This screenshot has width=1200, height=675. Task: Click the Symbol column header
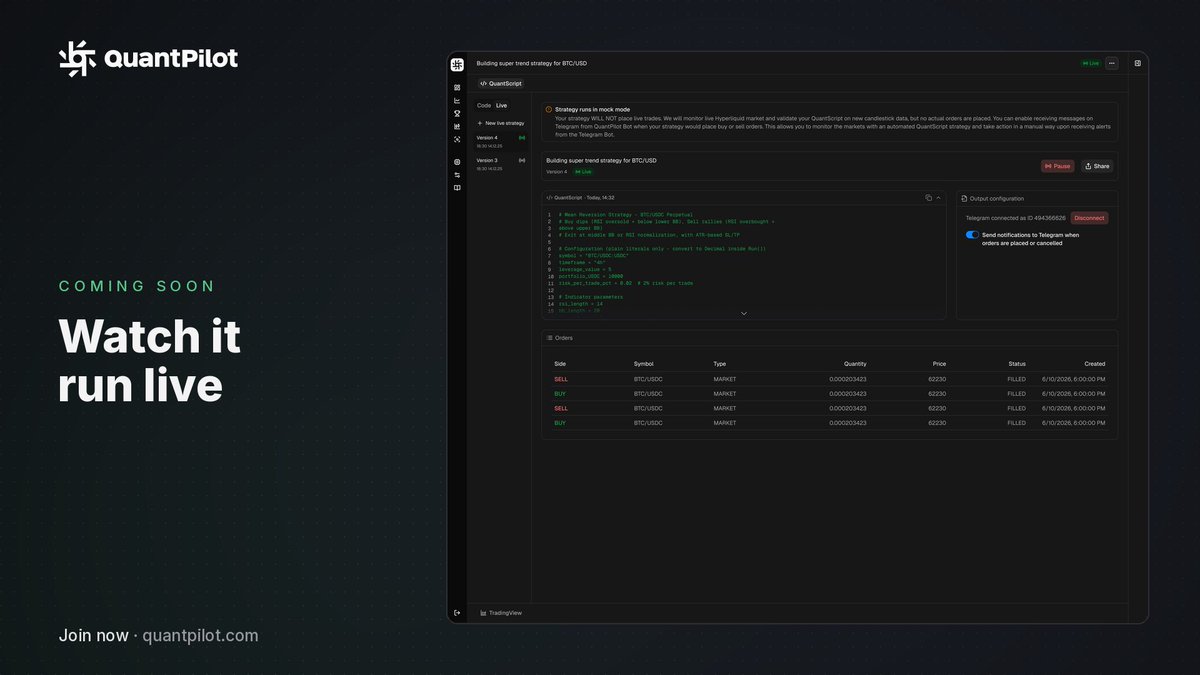tap(643, 364)
